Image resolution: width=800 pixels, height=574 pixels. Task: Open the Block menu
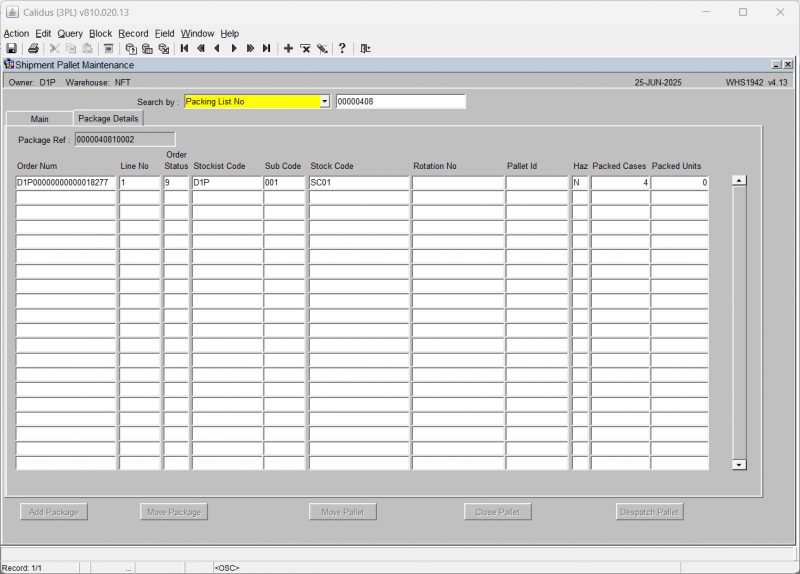[x=101, y=34]
